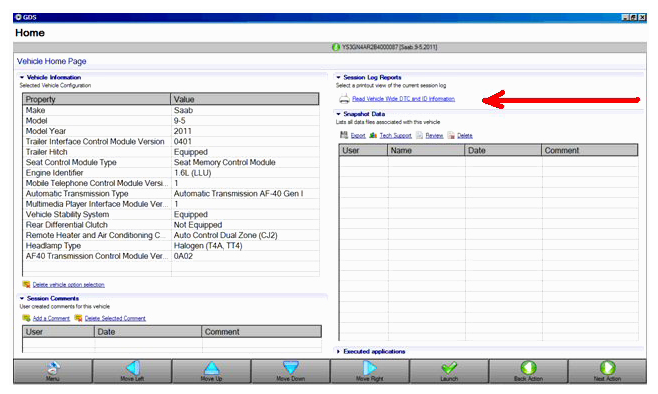
Task: Click the VIN text in the header bar
Action: 389,47
